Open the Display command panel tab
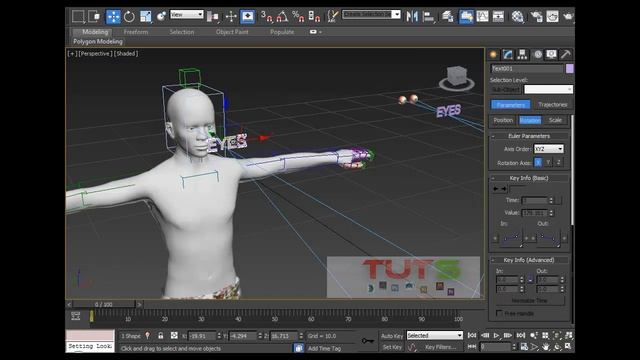This screenshot has height=360, width=640. tap(551, 54)
